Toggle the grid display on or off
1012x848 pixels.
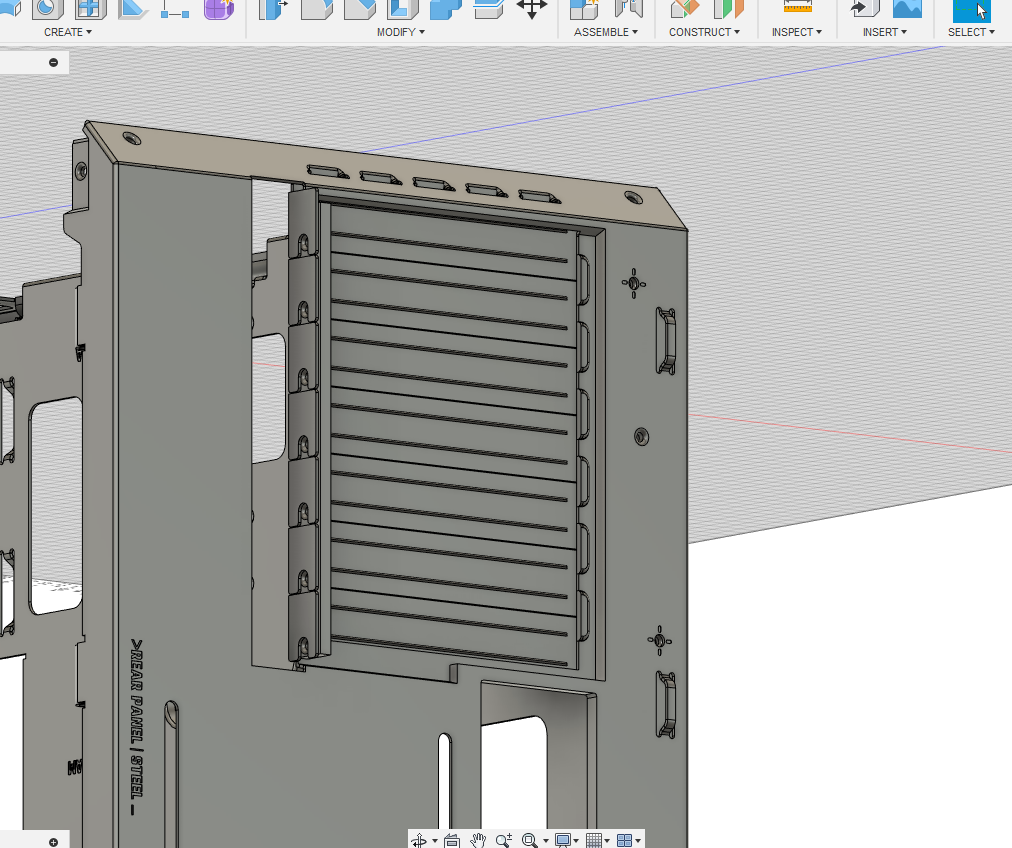tap(594, 840)
